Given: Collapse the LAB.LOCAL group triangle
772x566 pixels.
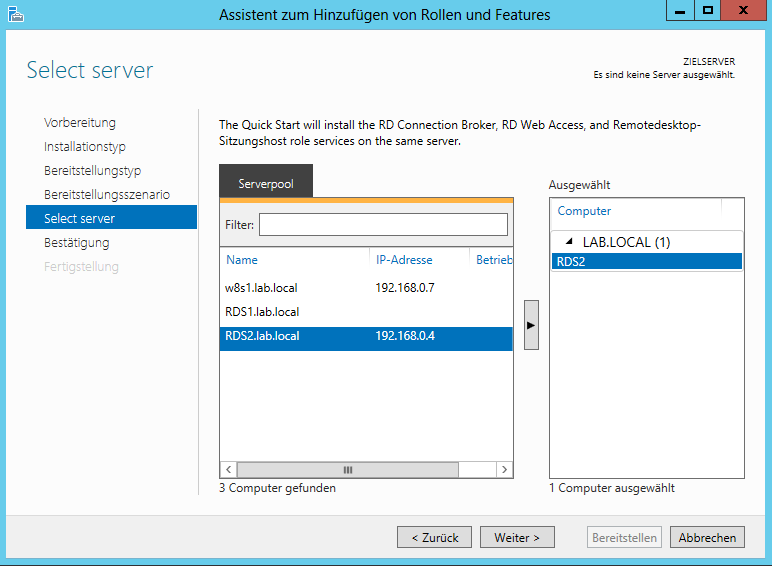Looking at the screenshot, I should pyautogui.click(x=569, y=243).
